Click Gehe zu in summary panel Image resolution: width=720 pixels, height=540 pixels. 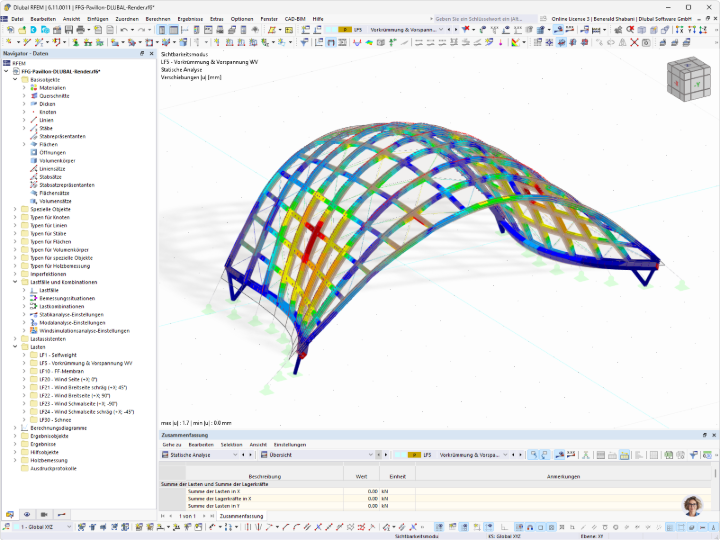pos(172,444)
